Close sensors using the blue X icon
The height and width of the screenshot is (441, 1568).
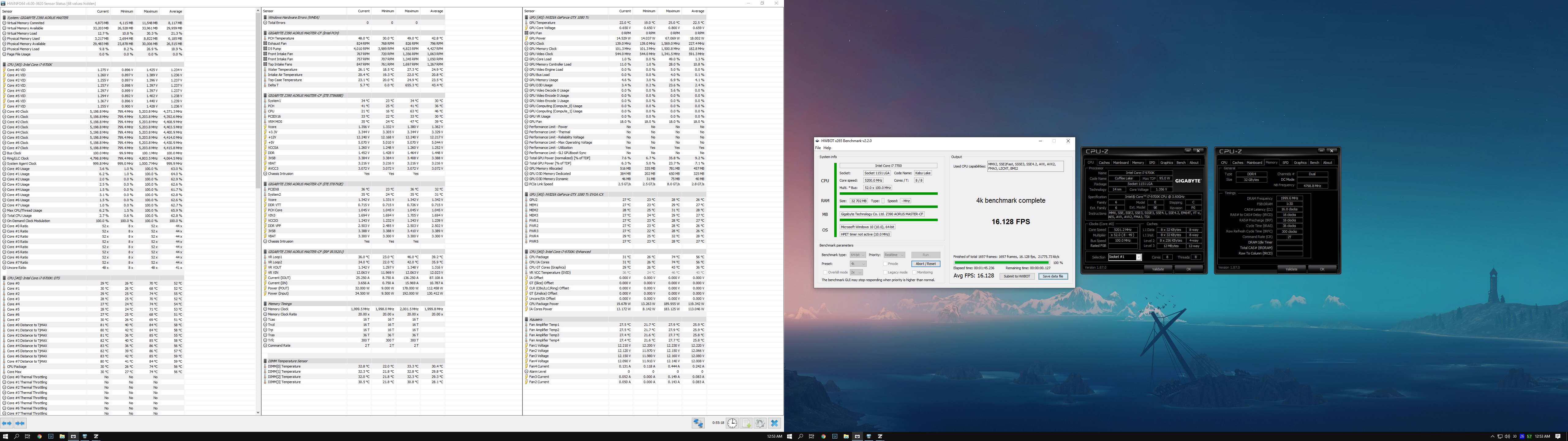point(774,423)
